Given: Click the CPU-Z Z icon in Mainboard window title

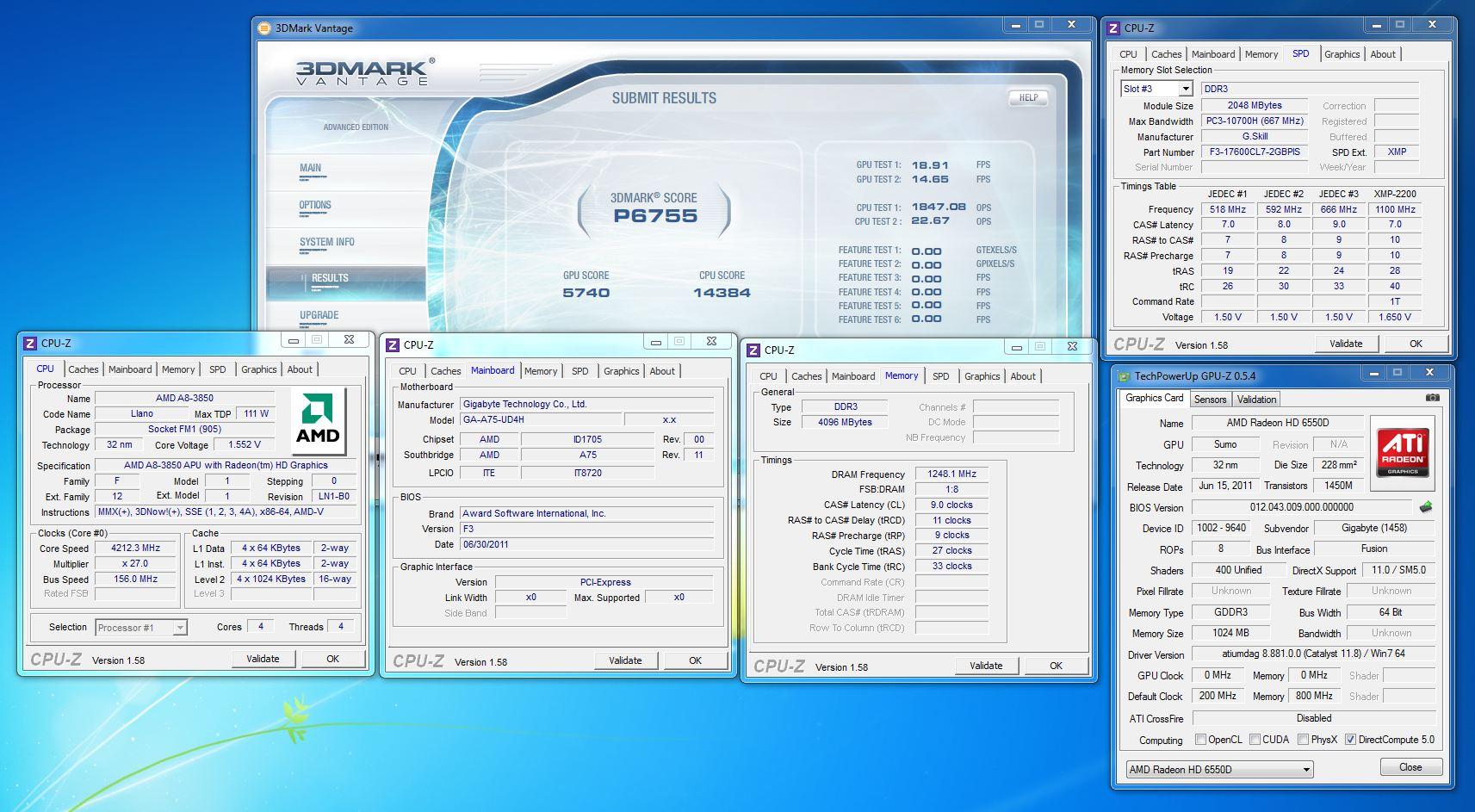Looking at the screenshot, I should [x=393, y=344].
